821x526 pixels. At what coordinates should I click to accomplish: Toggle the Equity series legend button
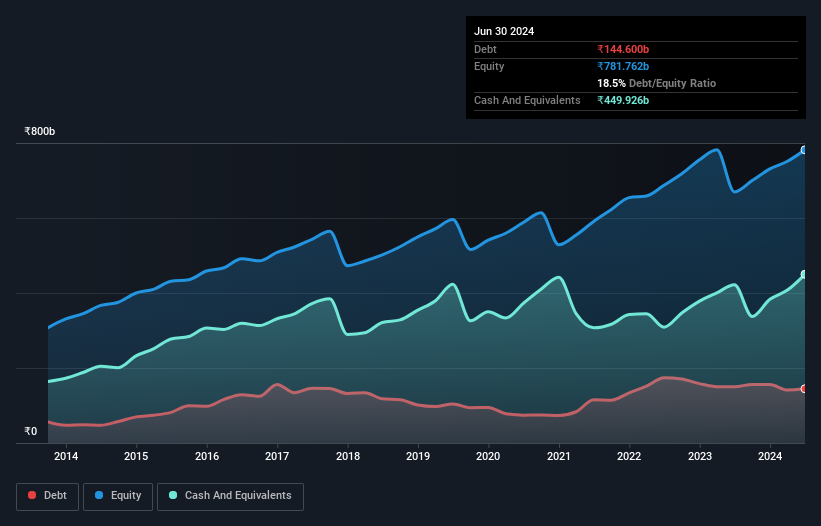click(x=118, y=496)
